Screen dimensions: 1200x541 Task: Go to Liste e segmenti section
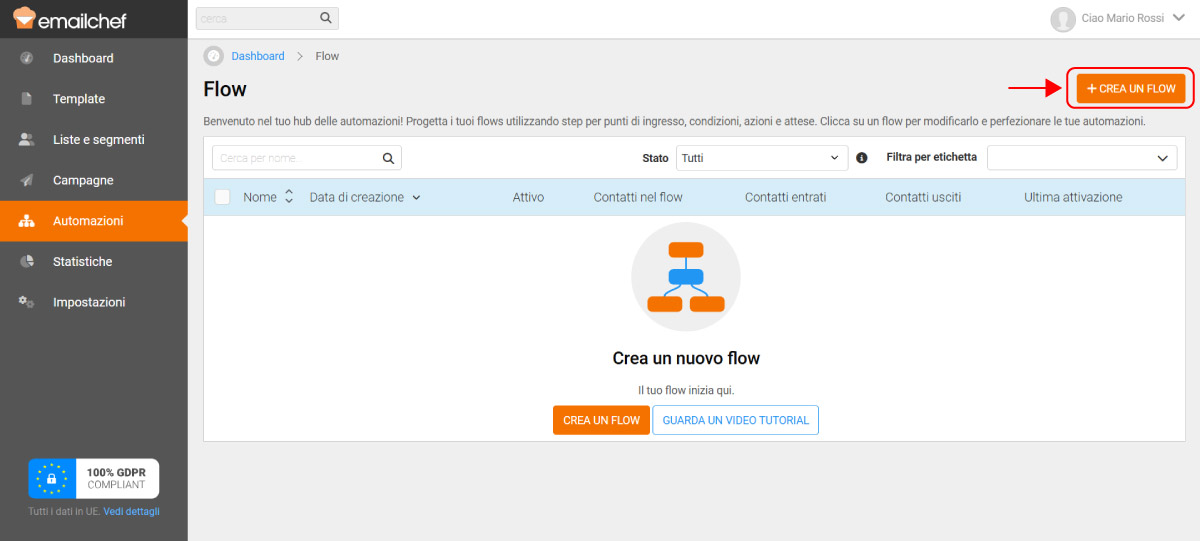coord(98,140)
